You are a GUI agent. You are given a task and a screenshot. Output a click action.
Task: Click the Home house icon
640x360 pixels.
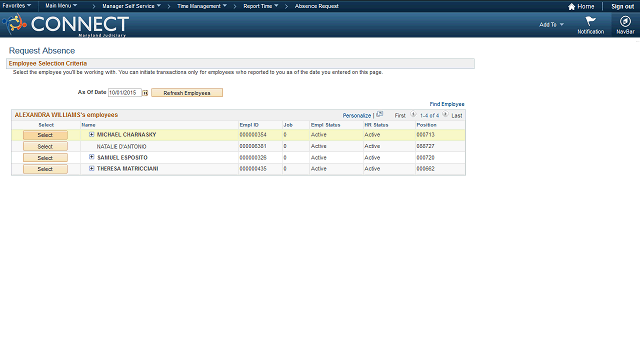571,7
